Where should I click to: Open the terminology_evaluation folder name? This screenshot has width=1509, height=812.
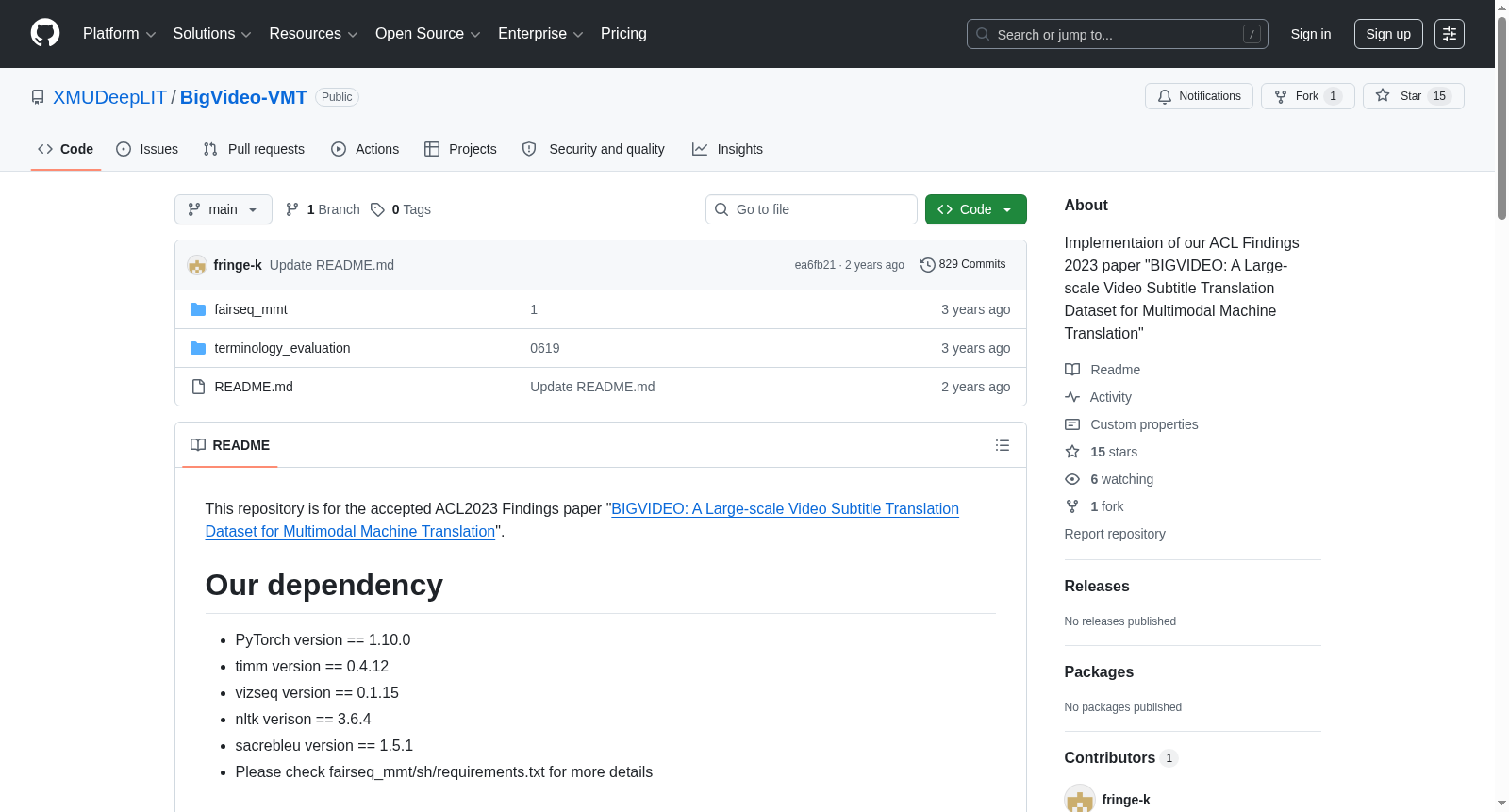coord(282,348)
